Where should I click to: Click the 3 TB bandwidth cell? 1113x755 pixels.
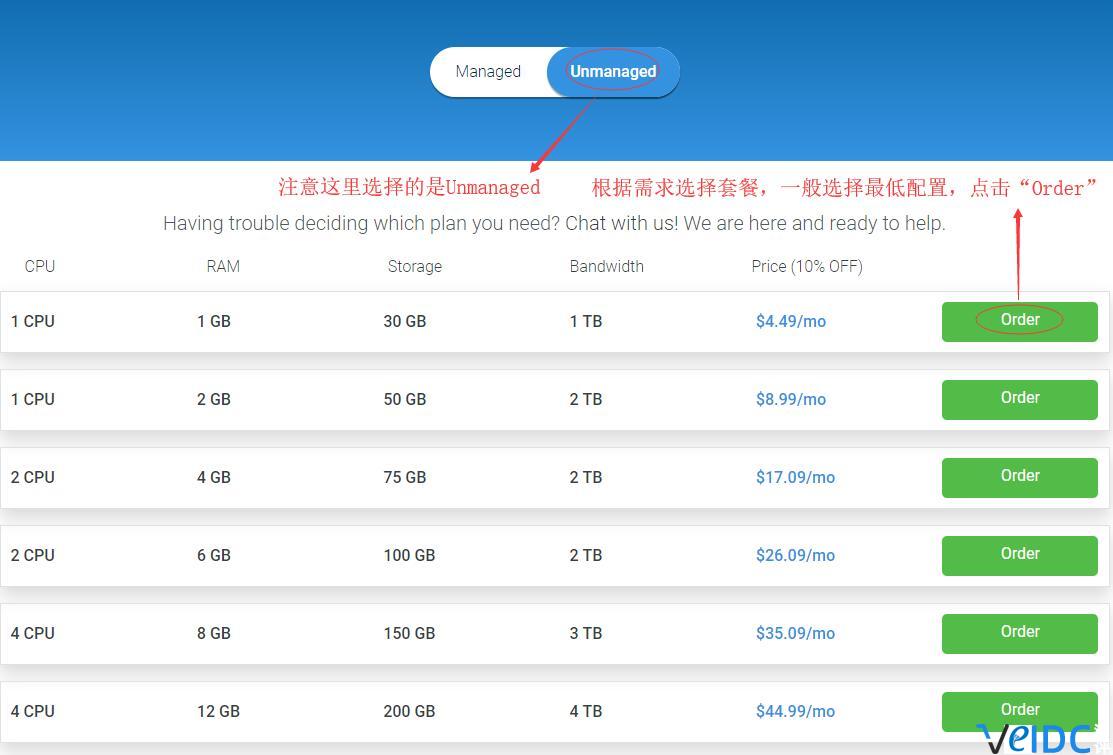pyautogui.click(x=586, y=634)
